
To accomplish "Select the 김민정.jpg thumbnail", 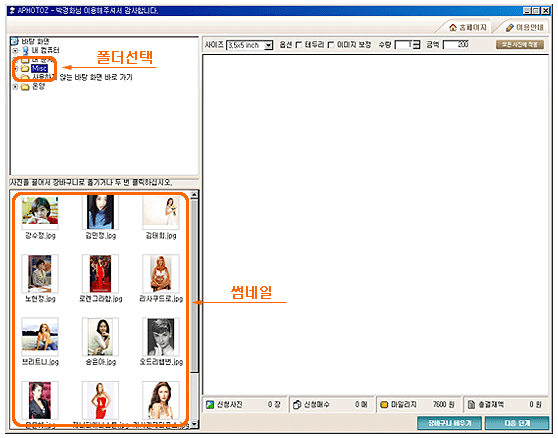I will [100, 212].
